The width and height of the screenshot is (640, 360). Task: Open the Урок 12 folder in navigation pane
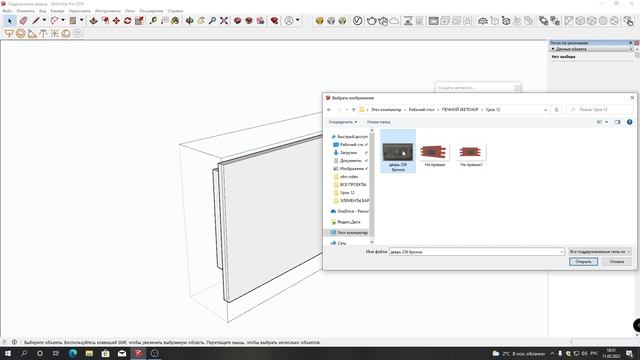[347, 193]
